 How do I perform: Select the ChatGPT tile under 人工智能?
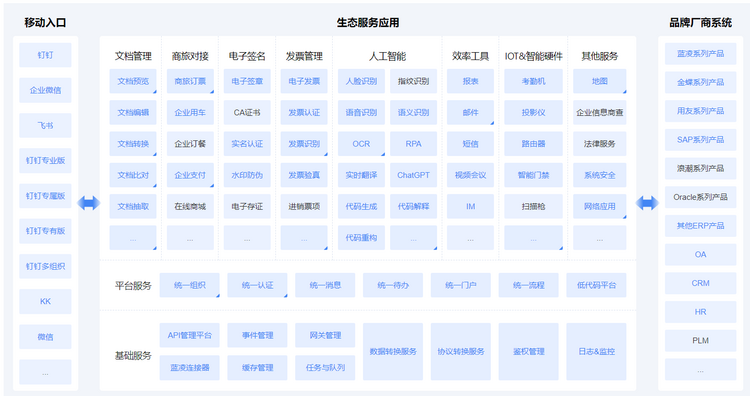click(413, 175)
